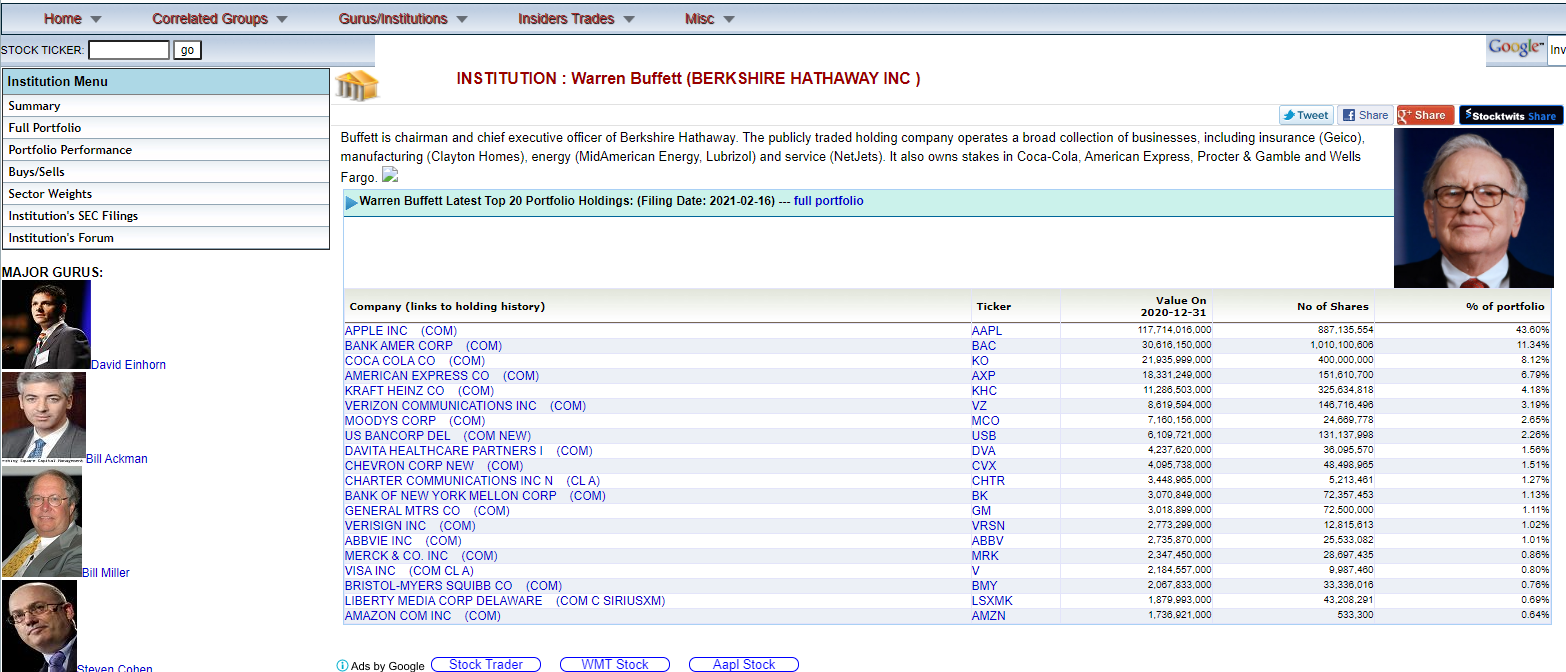Screen dimensions: 1566x672
Task: Open BRISTOL-MYERS SQUIBB CO link
Action: (x=453, y=586)
